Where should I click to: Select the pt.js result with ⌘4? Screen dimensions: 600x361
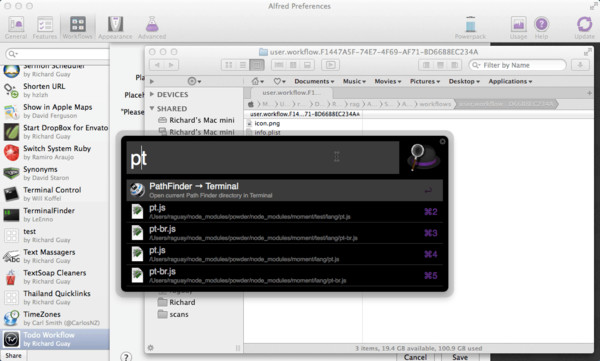(x=285, y=254)
